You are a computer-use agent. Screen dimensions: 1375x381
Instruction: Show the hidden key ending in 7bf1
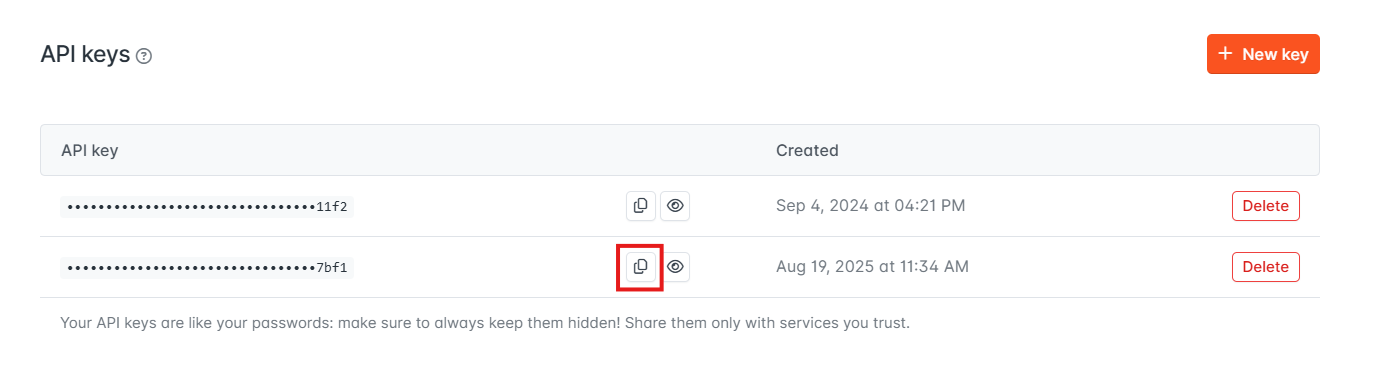point(675,267)
